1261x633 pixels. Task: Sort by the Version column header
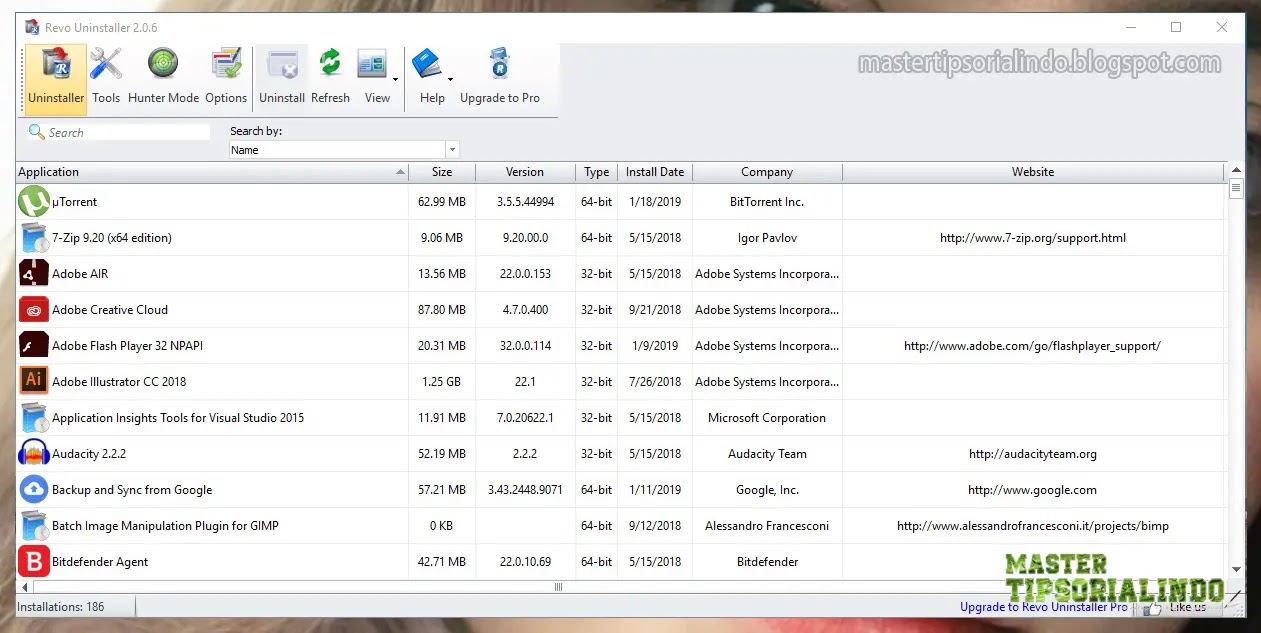525,172
